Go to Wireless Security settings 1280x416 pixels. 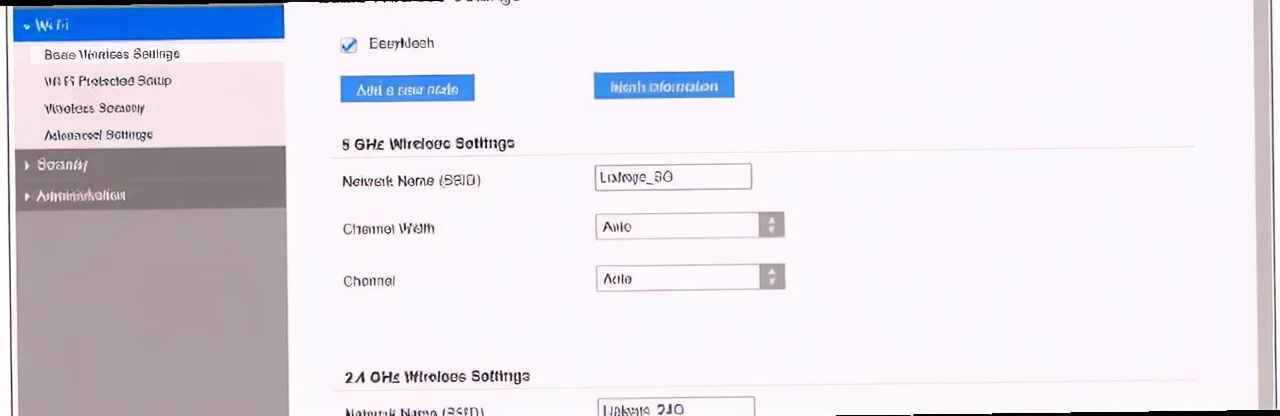tap(95, 108)
